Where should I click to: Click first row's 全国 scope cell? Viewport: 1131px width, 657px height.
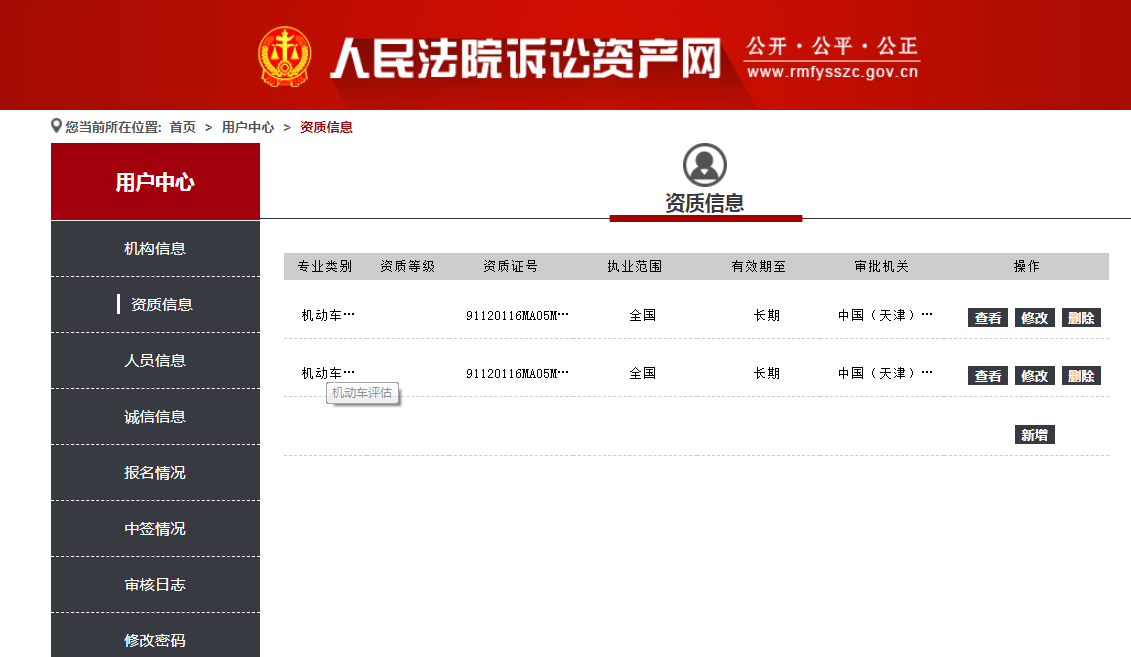coord(643,315)
